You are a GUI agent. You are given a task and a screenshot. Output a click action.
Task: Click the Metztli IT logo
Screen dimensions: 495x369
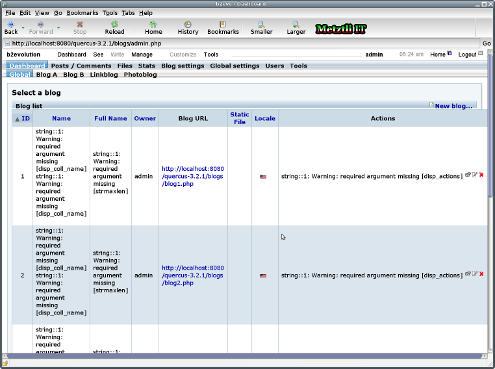pyautogui.click(x=341, y=29)
